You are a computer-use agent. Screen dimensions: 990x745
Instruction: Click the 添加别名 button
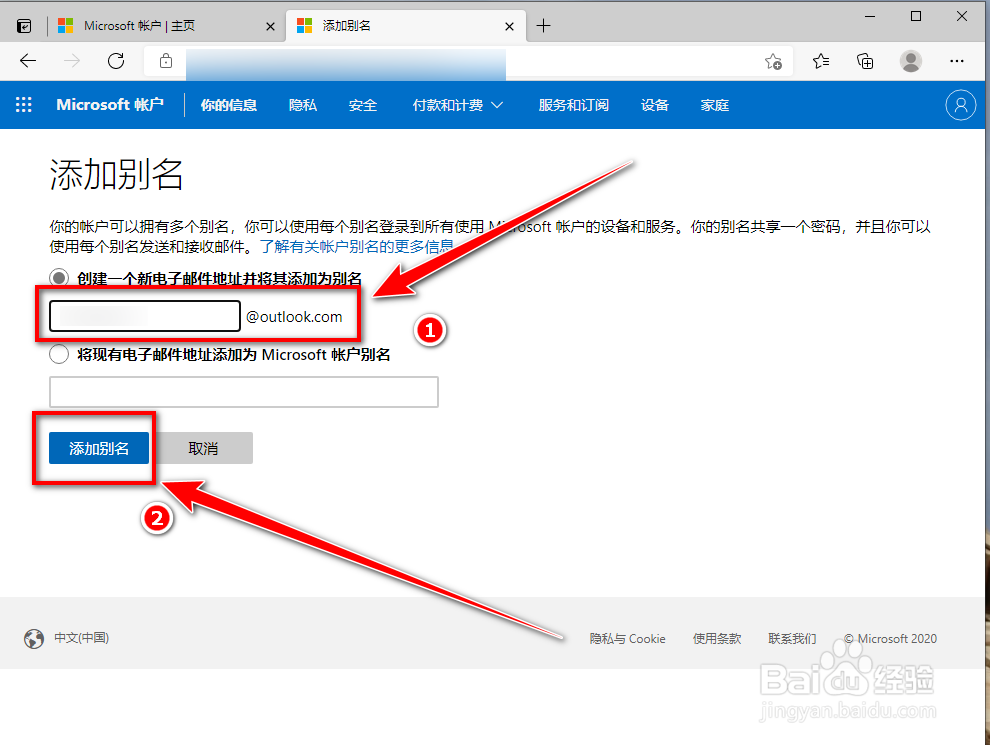click(99, 448)
